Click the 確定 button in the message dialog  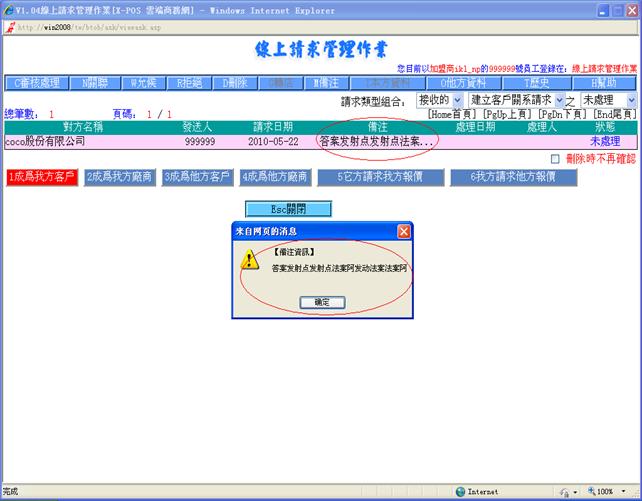click(x=321, y=301)
